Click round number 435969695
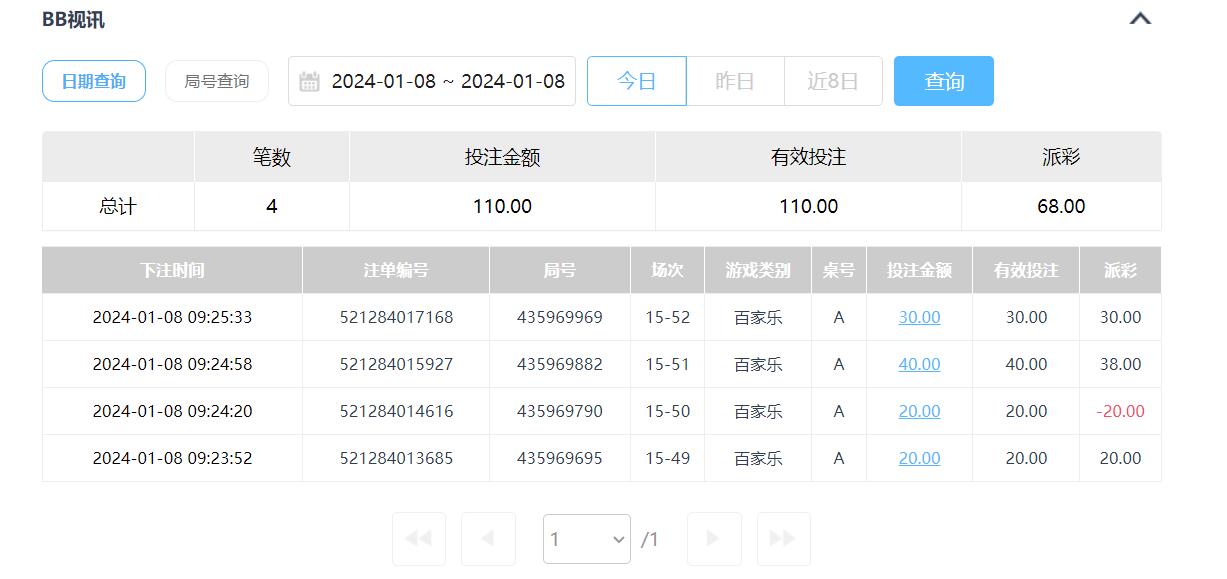The width and height of the screenshot is (1227, 579). point(560,458)
